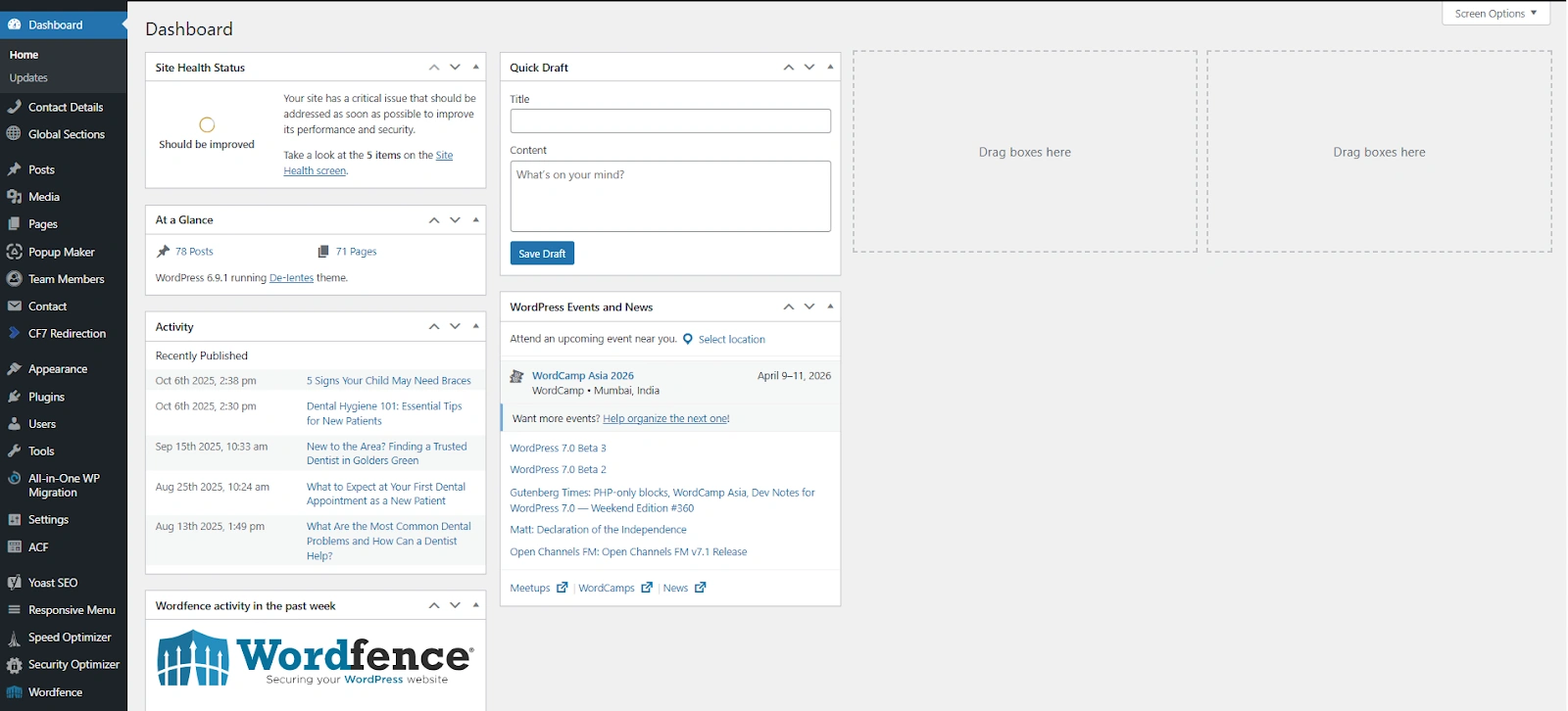Collapse the Site Health Status panel

(x=476, y=68)
